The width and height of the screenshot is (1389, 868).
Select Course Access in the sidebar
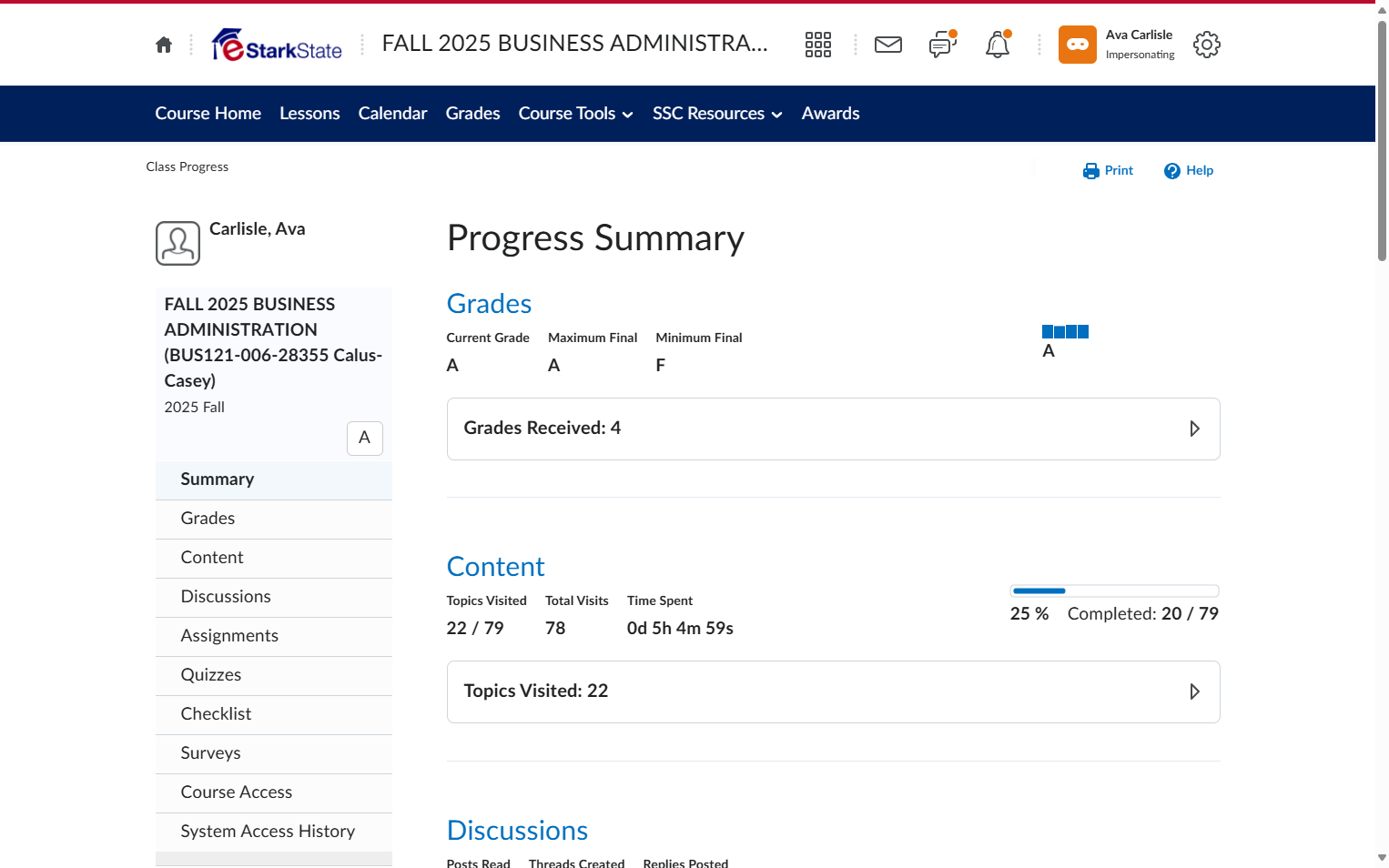[274, 792]
